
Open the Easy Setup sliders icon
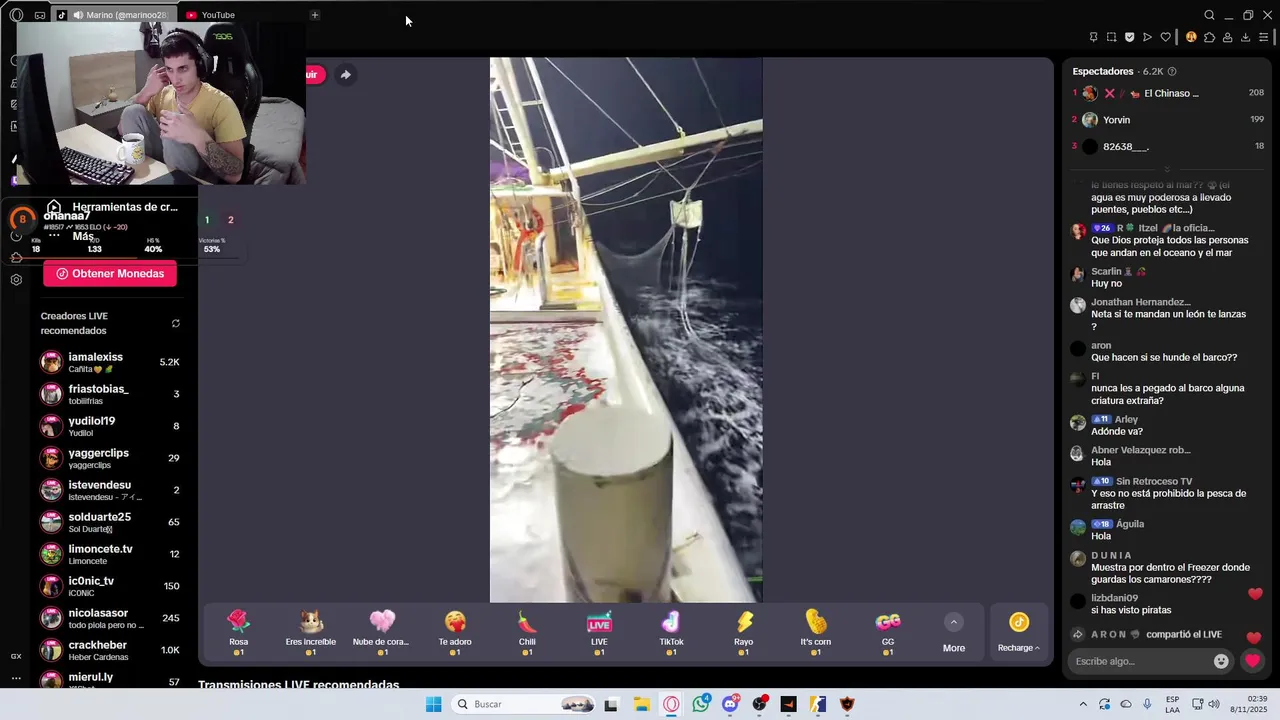click(1263, 37)
